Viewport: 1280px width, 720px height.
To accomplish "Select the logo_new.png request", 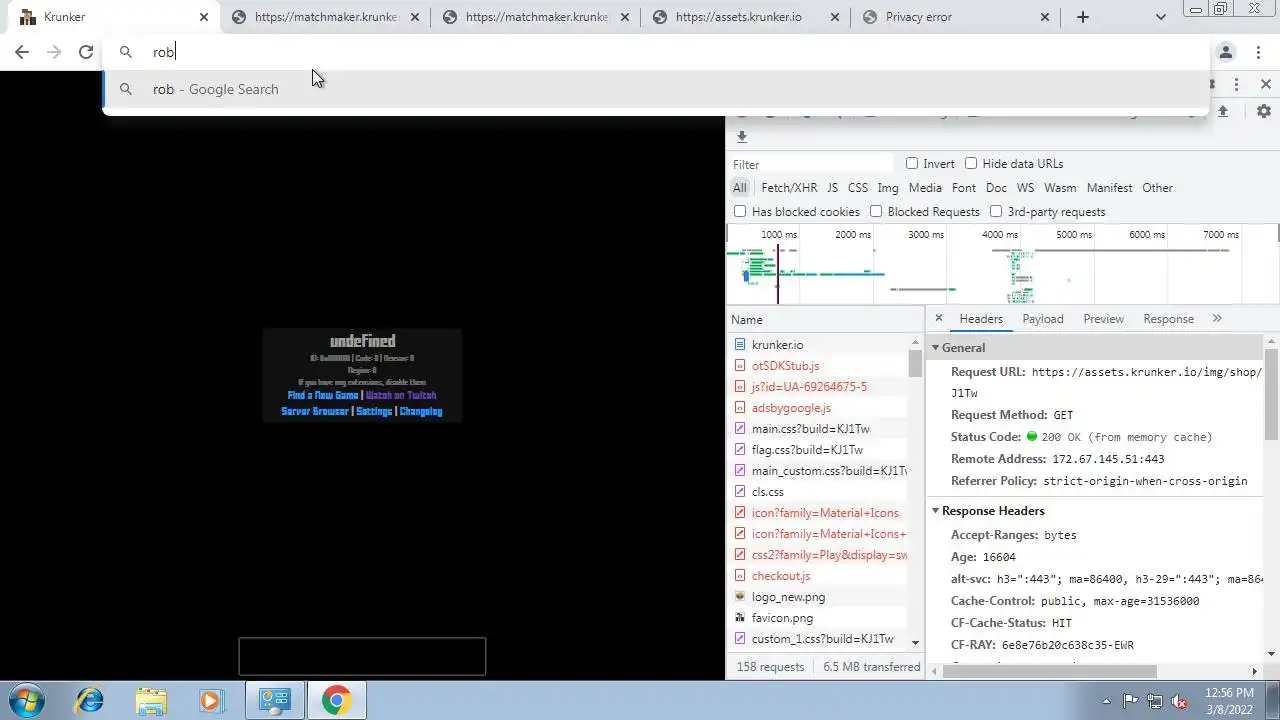I will click(x=819, y=597).
